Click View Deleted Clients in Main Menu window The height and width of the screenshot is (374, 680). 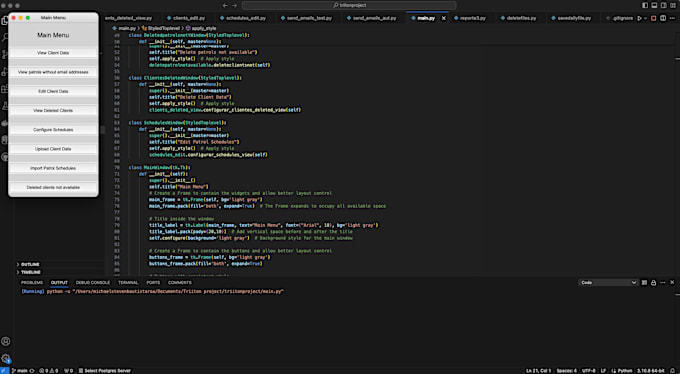(x=53, y=110)
